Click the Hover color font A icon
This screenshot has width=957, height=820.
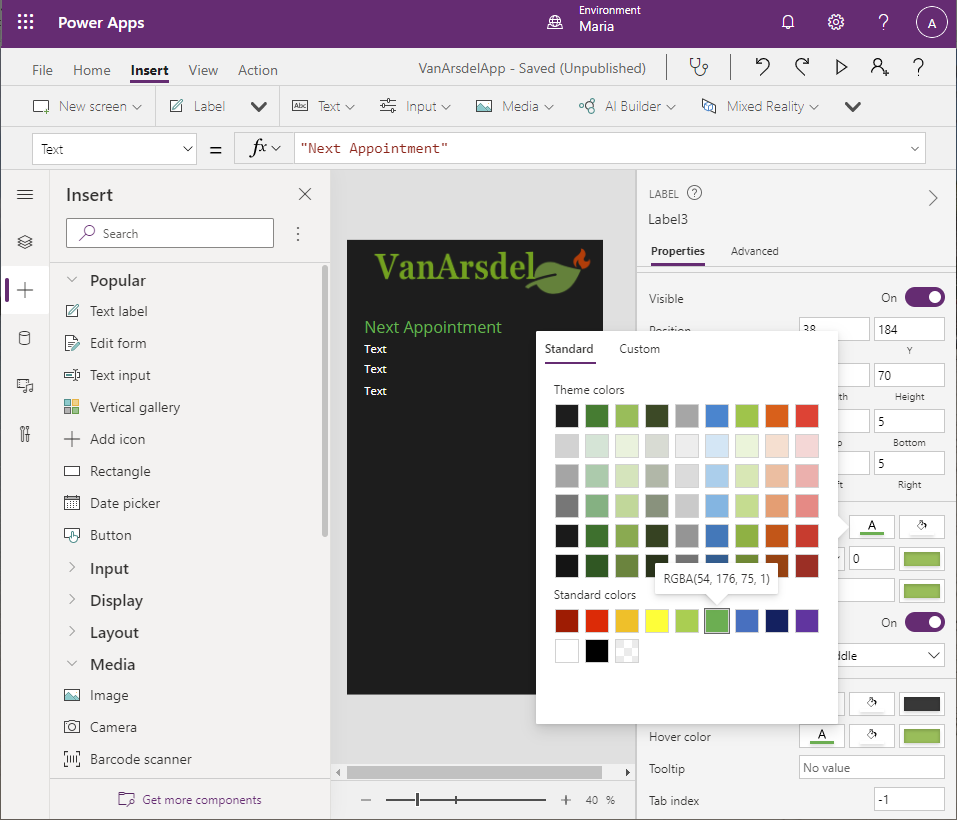pos(822,736)
